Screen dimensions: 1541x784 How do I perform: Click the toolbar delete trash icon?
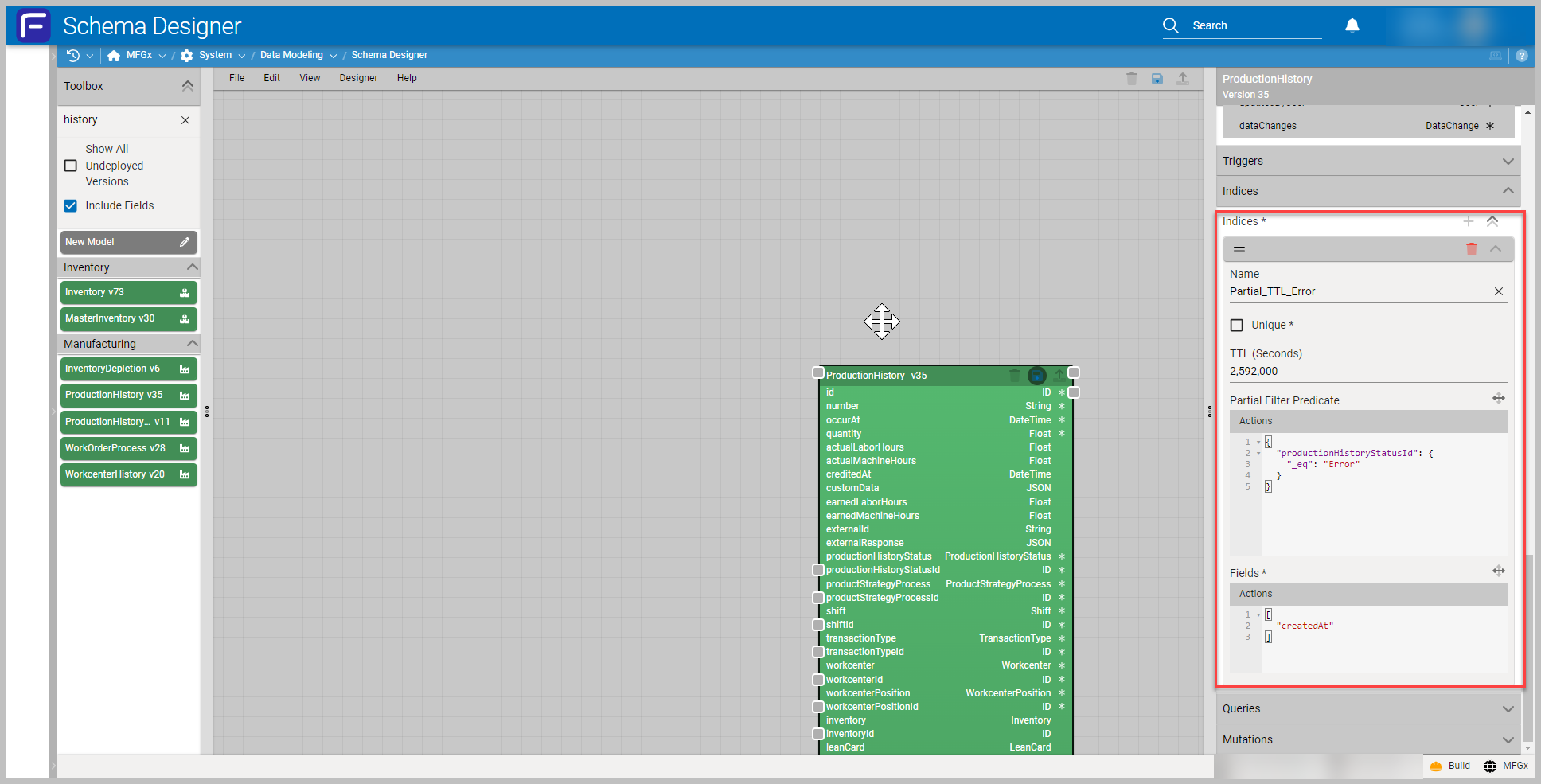(1131, 78)
